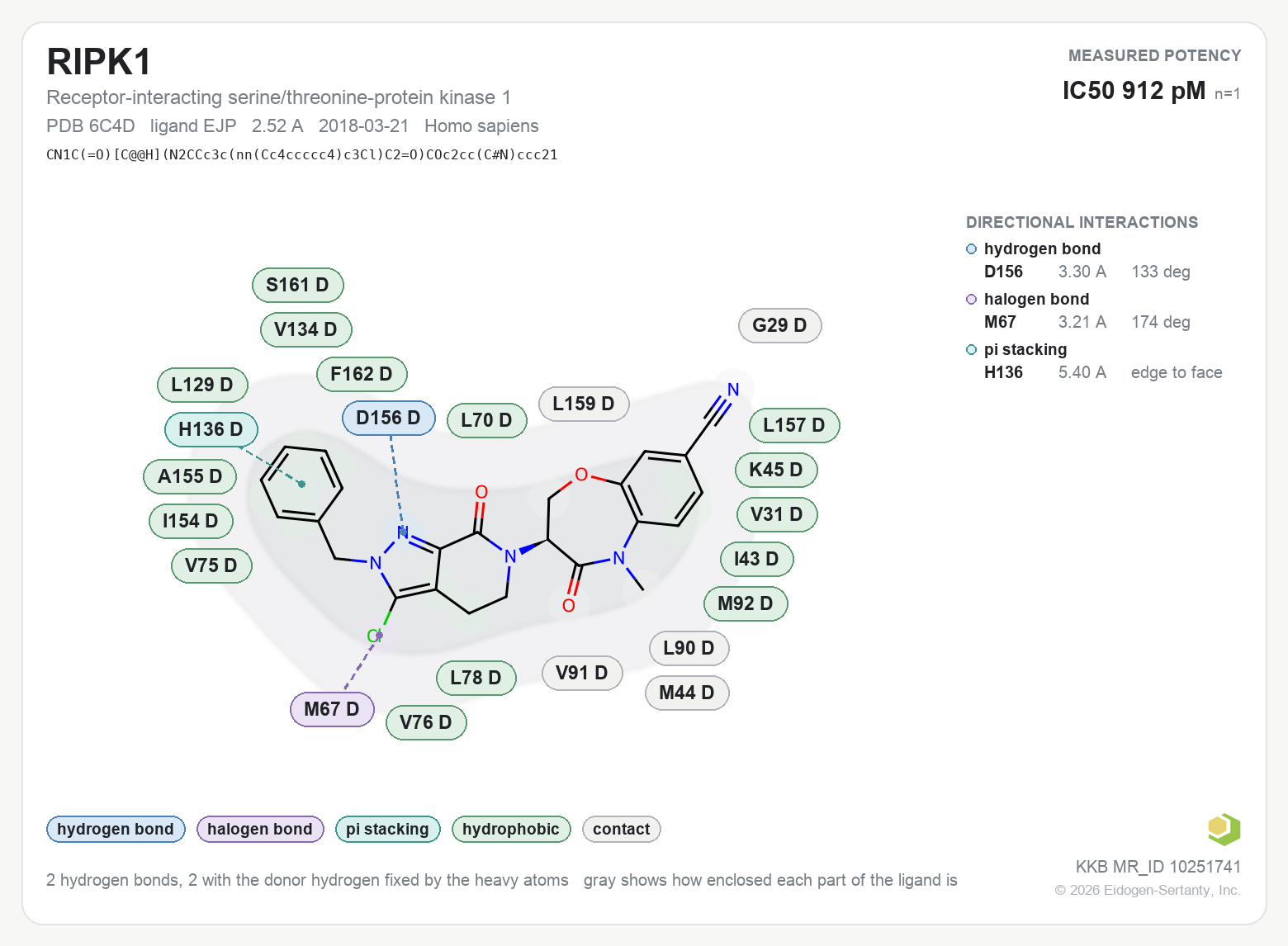Pick the L78 D residue tag
This screenshot has height=946, width=1288.
[476, 678]
